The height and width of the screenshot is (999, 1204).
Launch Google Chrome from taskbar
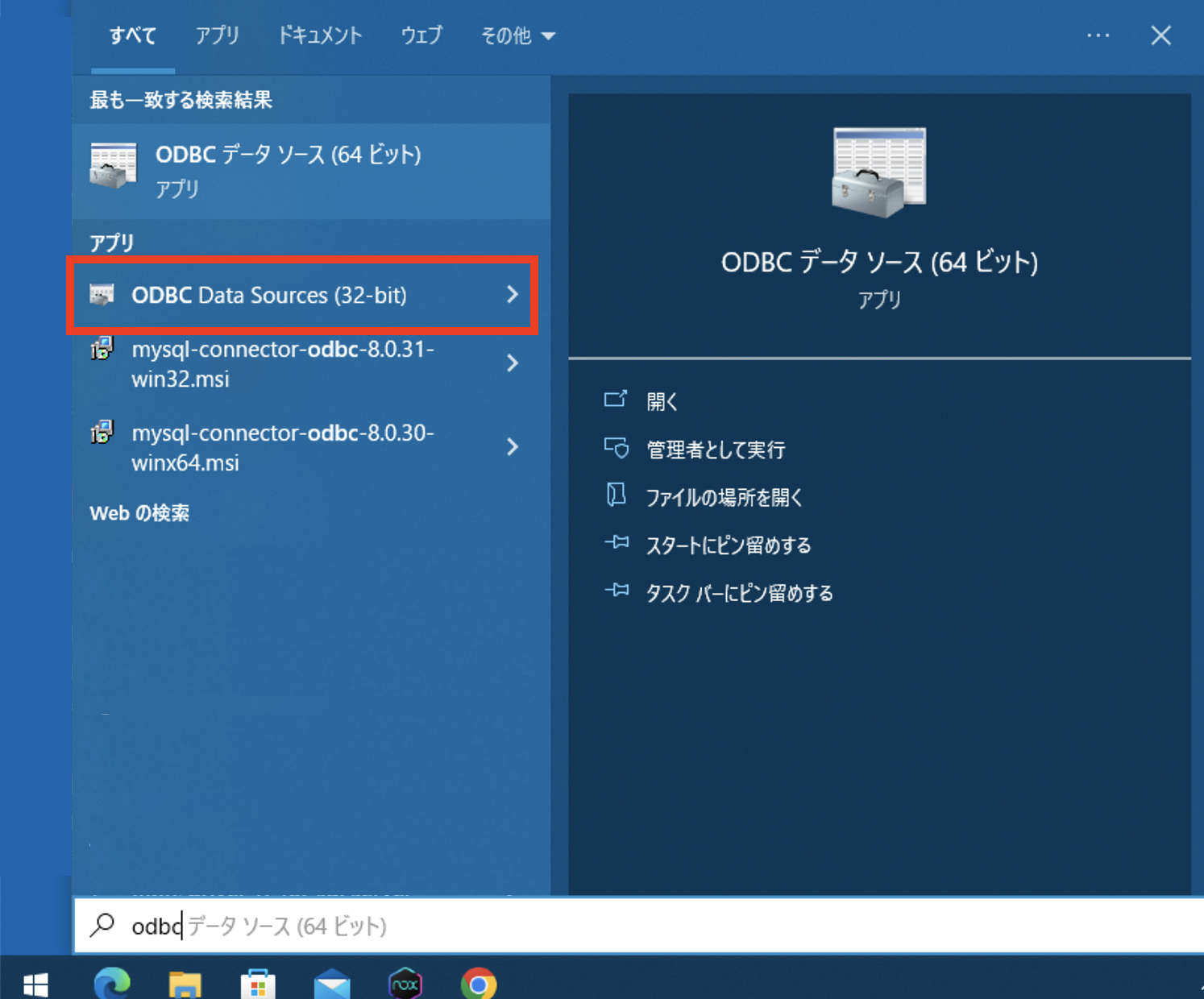point(479,984)
